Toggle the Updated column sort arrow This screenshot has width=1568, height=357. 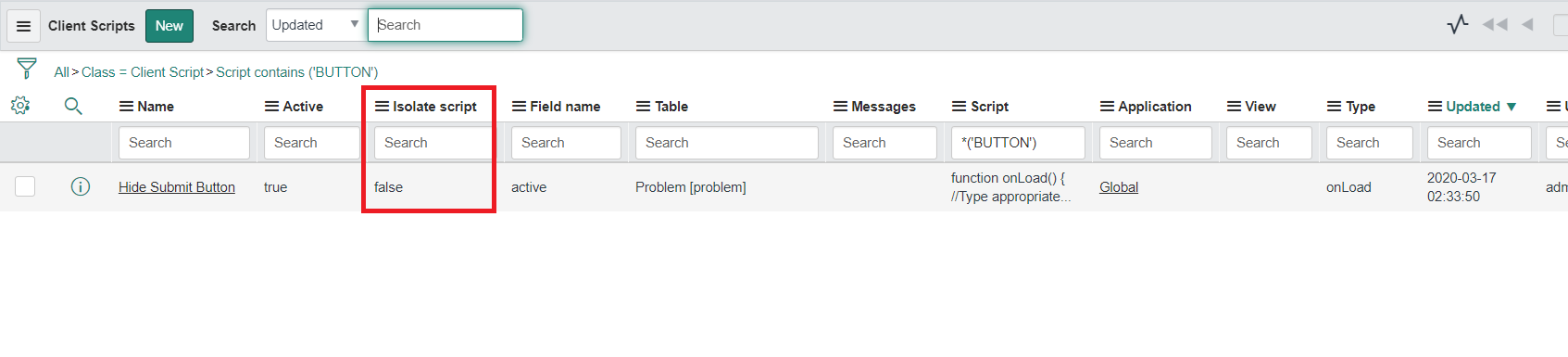1512,107
